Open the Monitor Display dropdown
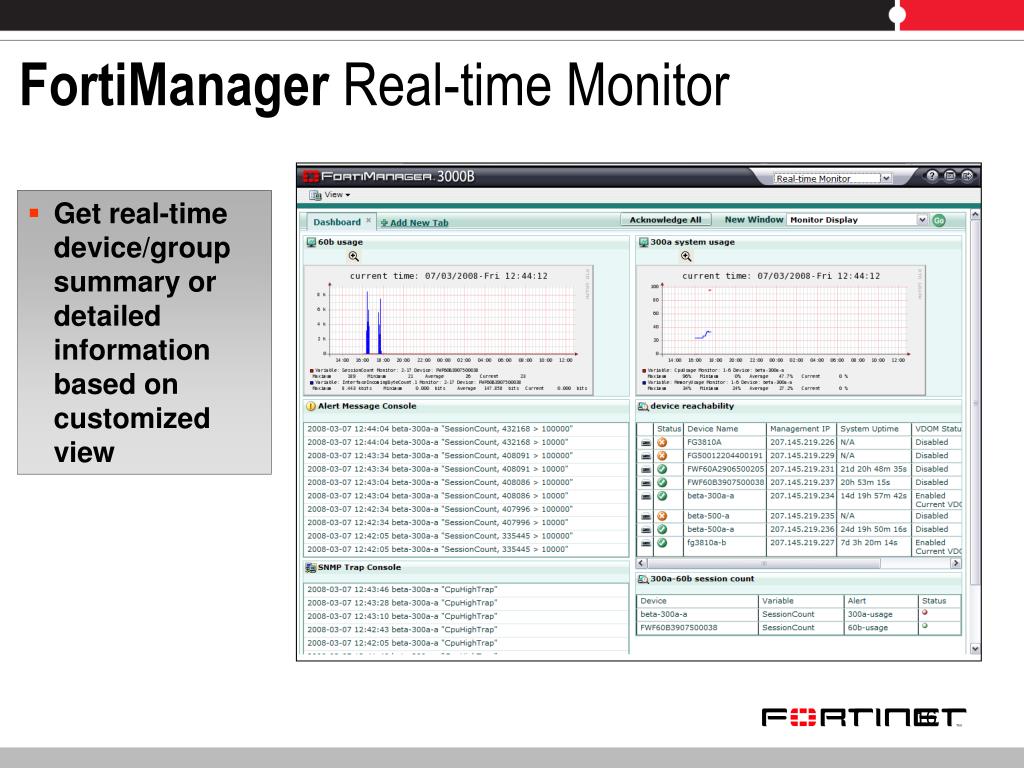This screenshot has height=768, width=1024. click(x=922, y=220)
